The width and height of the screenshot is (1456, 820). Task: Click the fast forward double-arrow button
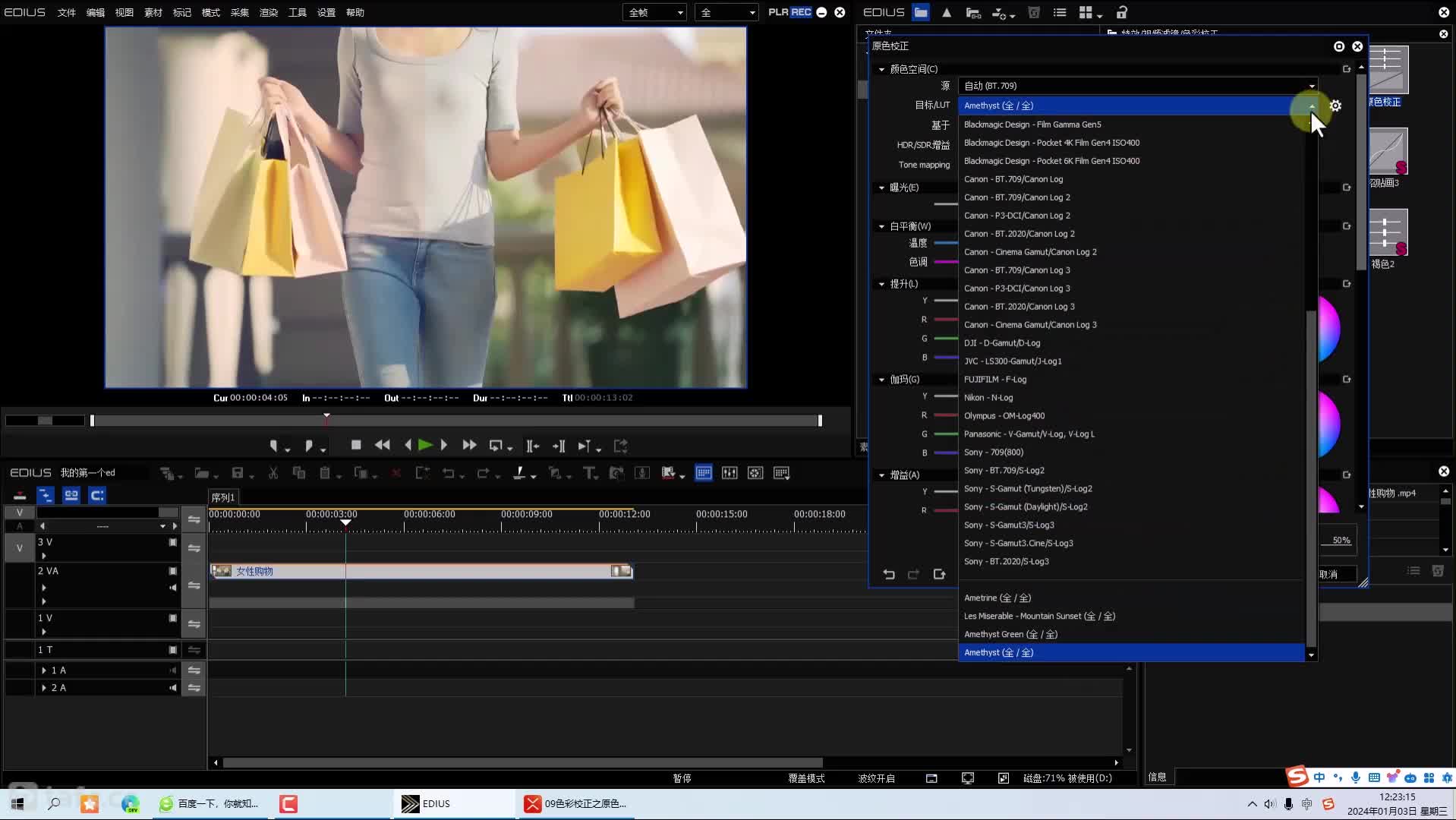[x=469, y=446]
